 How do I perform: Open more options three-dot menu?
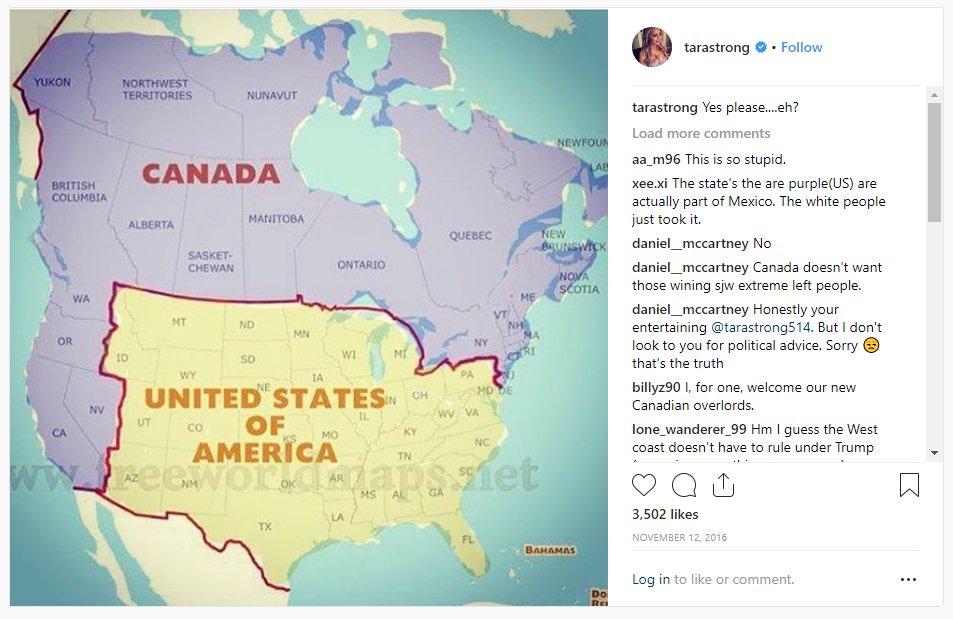[x=908, y=579]
